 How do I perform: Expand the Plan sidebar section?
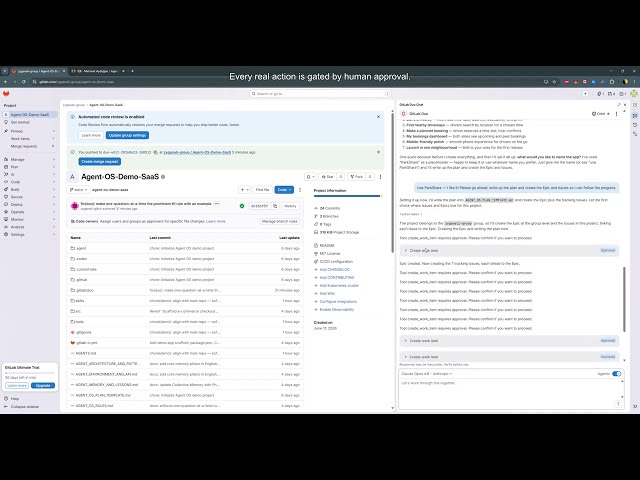point(29,167)
